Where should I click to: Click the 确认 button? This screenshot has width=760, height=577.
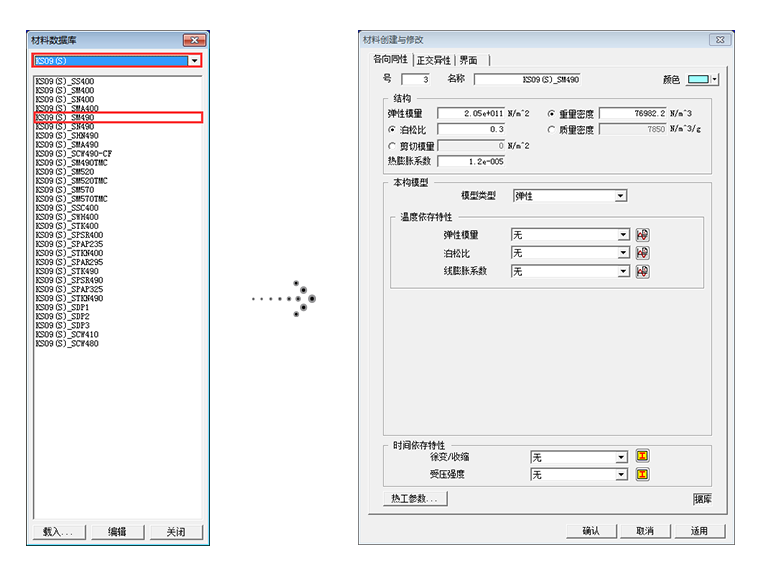pos(591,531)
